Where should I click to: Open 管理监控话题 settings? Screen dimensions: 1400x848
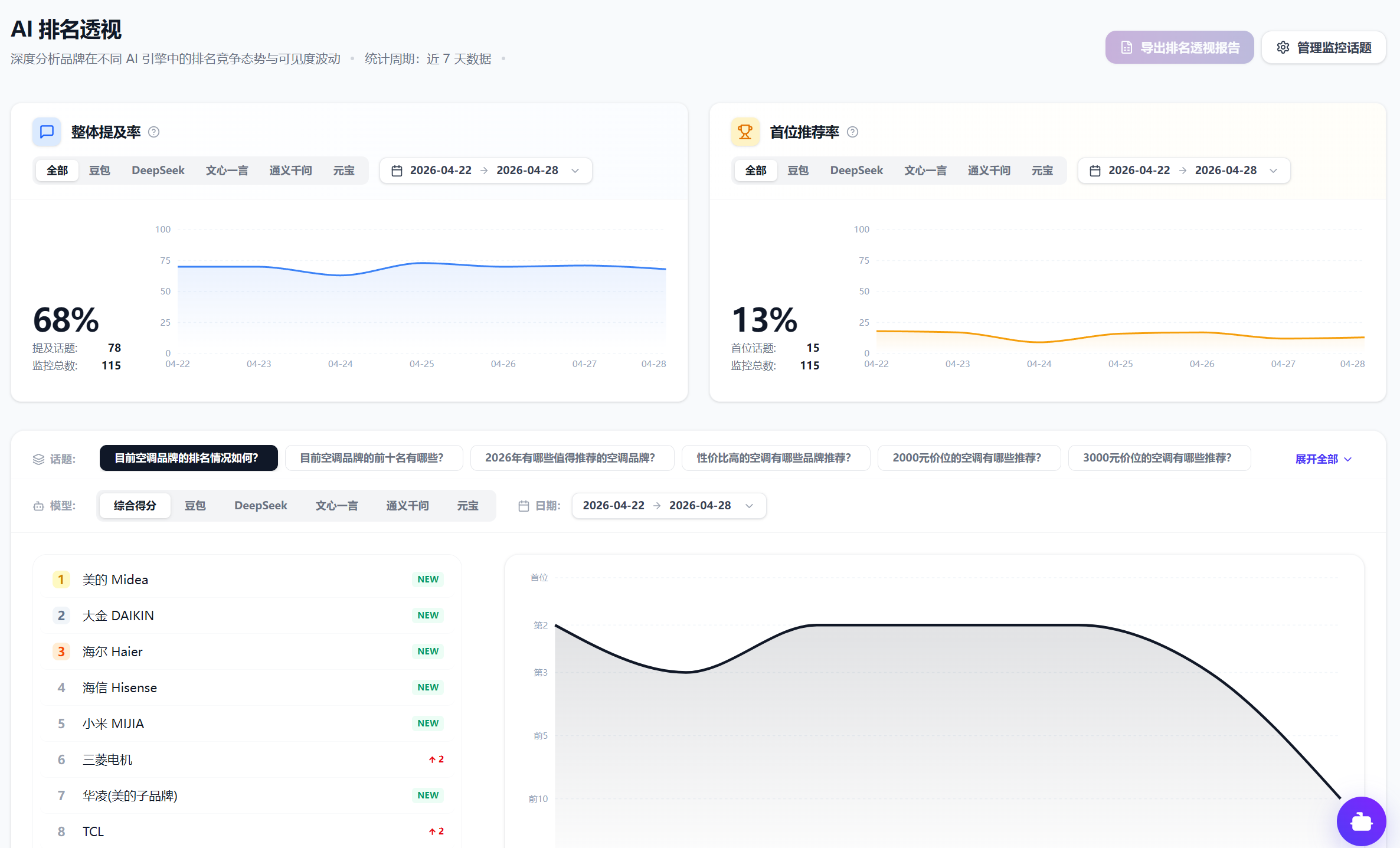(x=1324, y=47)
